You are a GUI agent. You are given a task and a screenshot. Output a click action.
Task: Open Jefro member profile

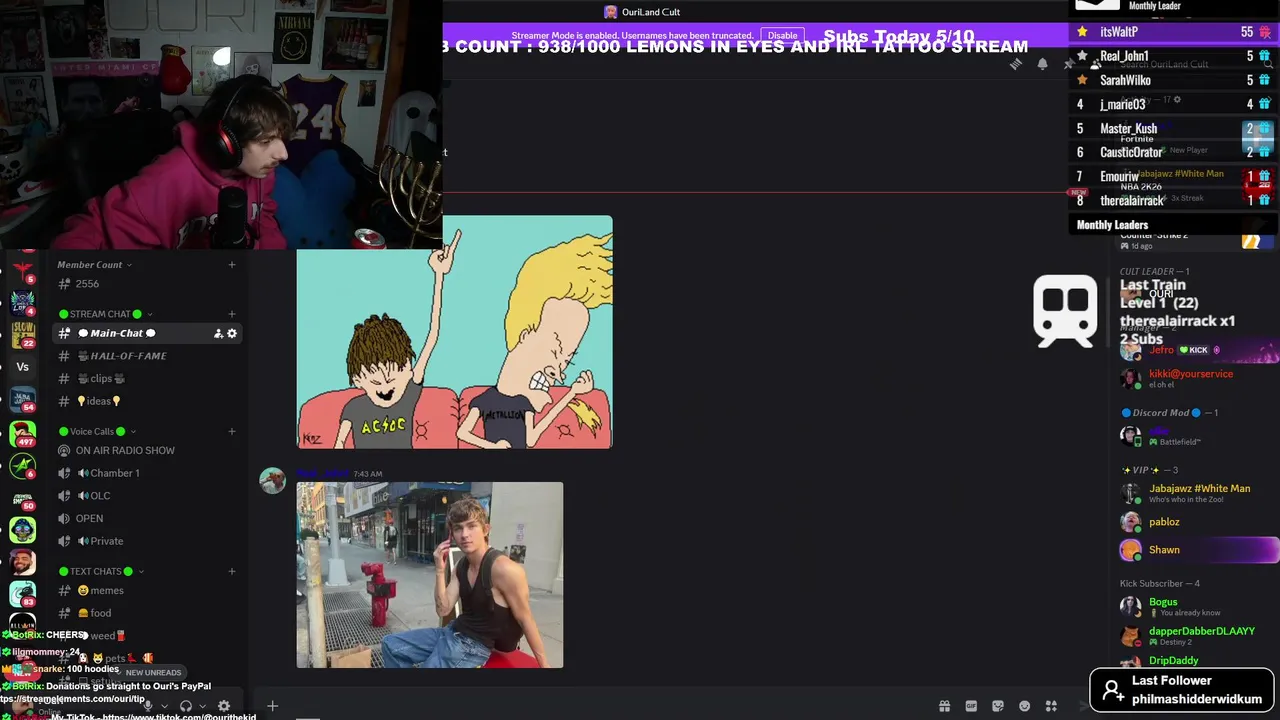pyautogui.click(x=1198, y=350)
